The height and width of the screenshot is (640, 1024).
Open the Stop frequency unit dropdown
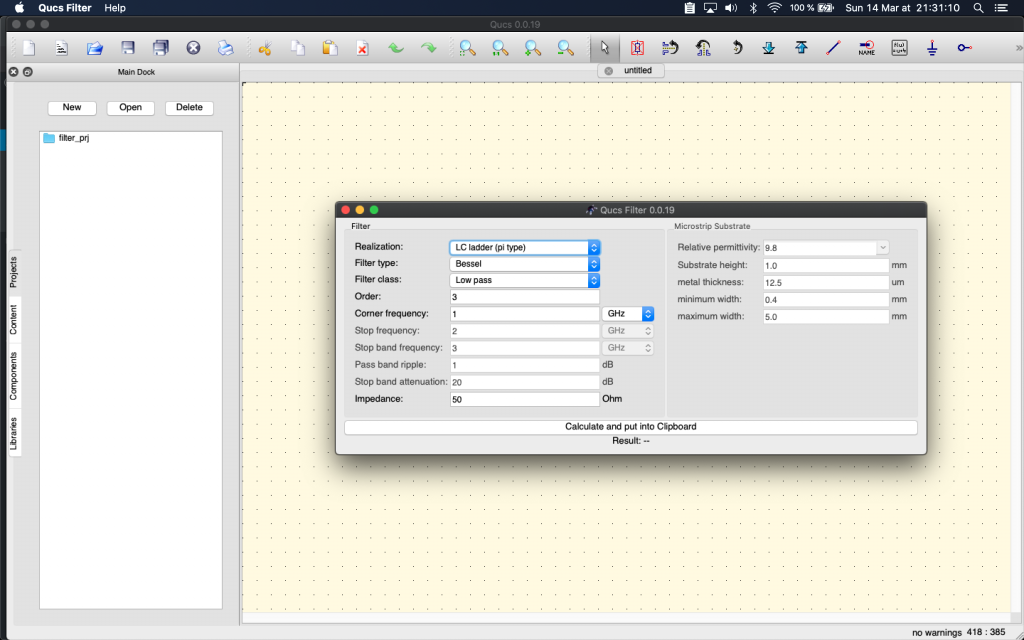(x=628, y=330)
